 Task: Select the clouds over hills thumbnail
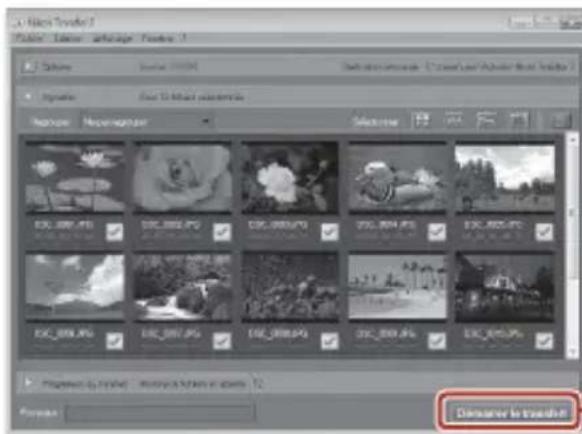click(75, 286)
